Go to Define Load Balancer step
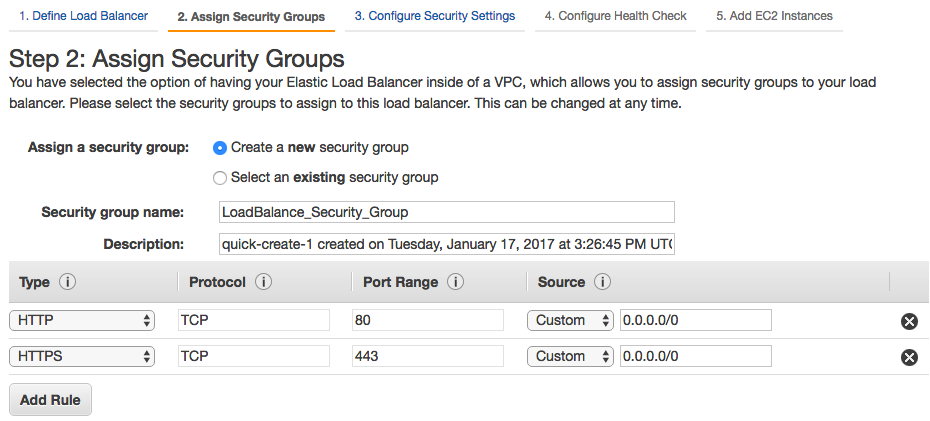This screenshot has height=421, width=930. [x=83, y=16]
